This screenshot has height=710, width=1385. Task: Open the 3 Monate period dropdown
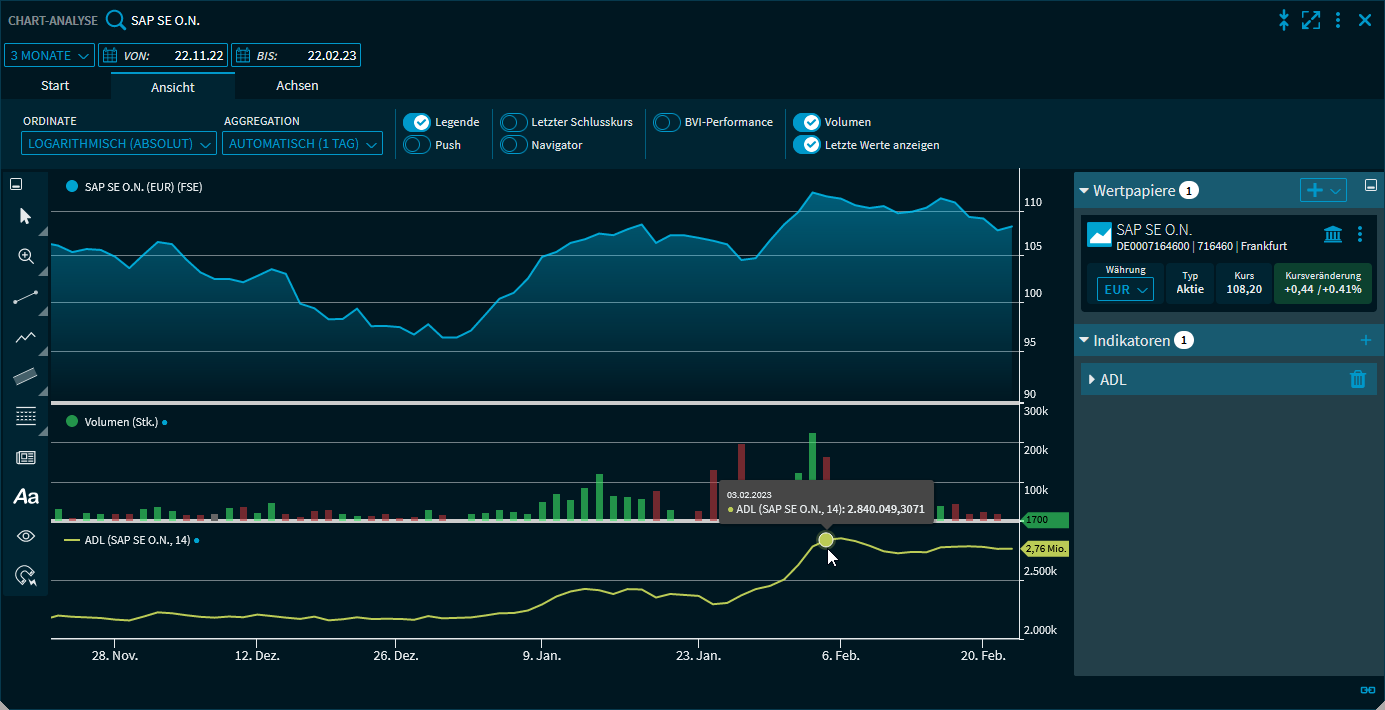click(x=50, y=55)
